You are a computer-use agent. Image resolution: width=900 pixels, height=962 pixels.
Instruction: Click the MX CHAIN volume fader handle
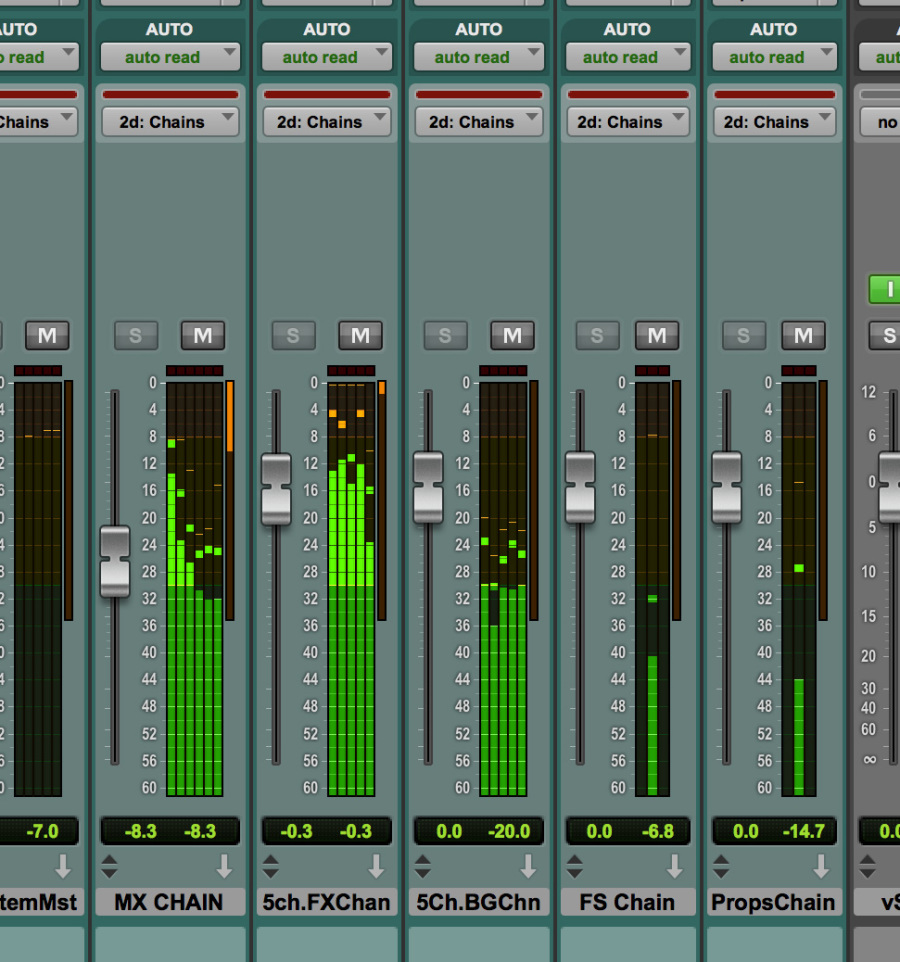coord(115,561)
